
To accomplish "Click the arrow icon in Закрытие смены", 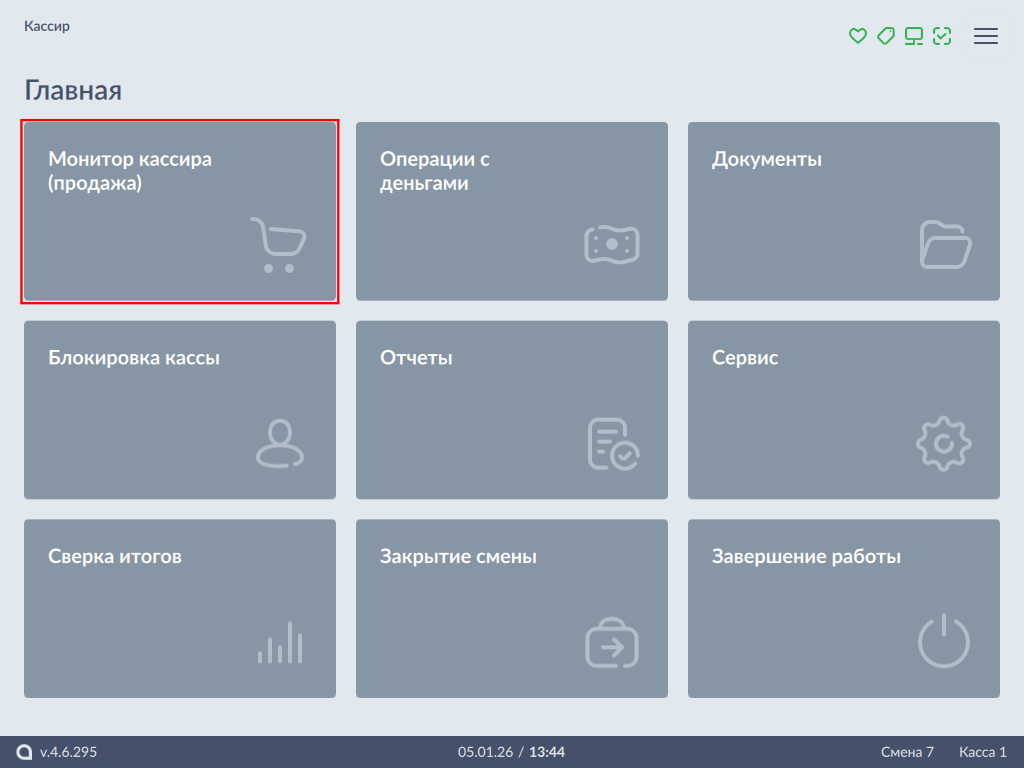I will (x=612, y=642).
